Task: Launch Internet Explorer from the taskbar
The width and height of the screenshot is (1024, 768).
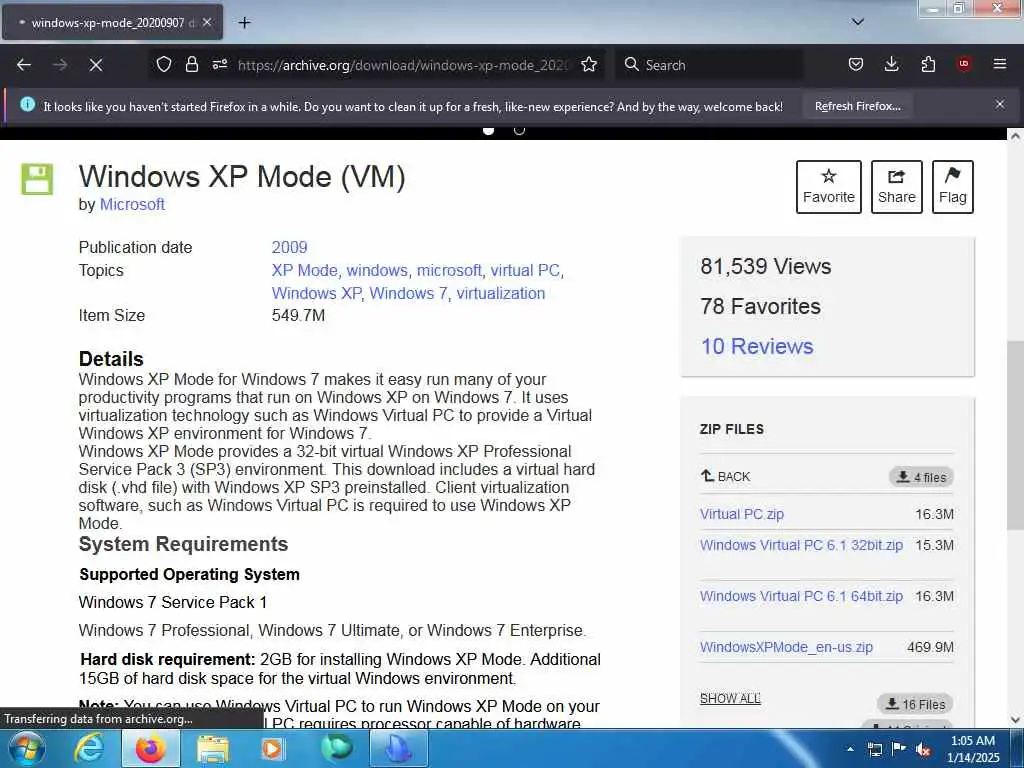Action: [88, 748]
